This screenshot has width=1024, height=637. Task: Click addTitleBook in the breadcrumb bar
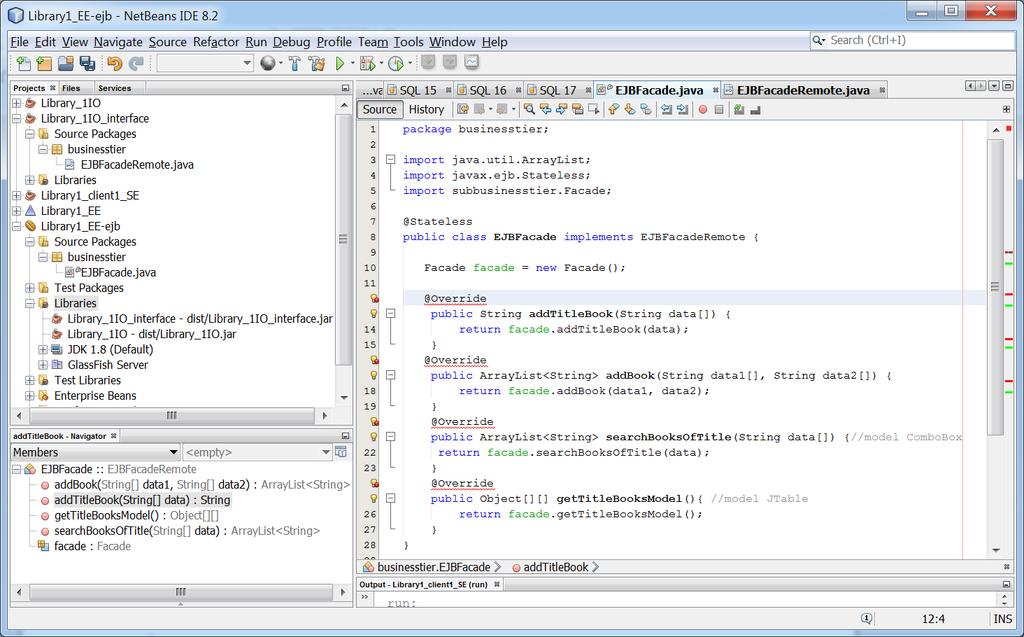click(556, 567)
